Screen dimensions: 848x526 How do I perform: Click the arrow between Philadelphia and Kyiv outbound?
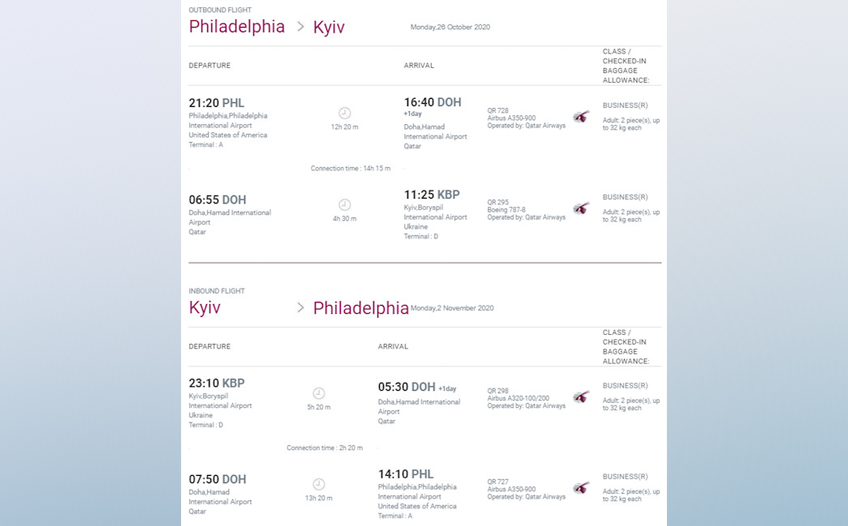click(301, 26)
